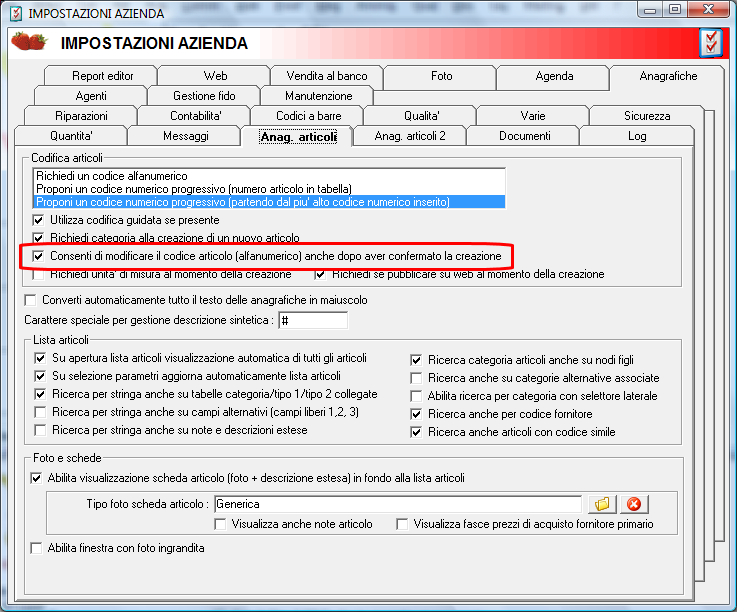The width and height of the screenshot is (737, 612).
Task: Select the Varie tab
Action: 533,116
